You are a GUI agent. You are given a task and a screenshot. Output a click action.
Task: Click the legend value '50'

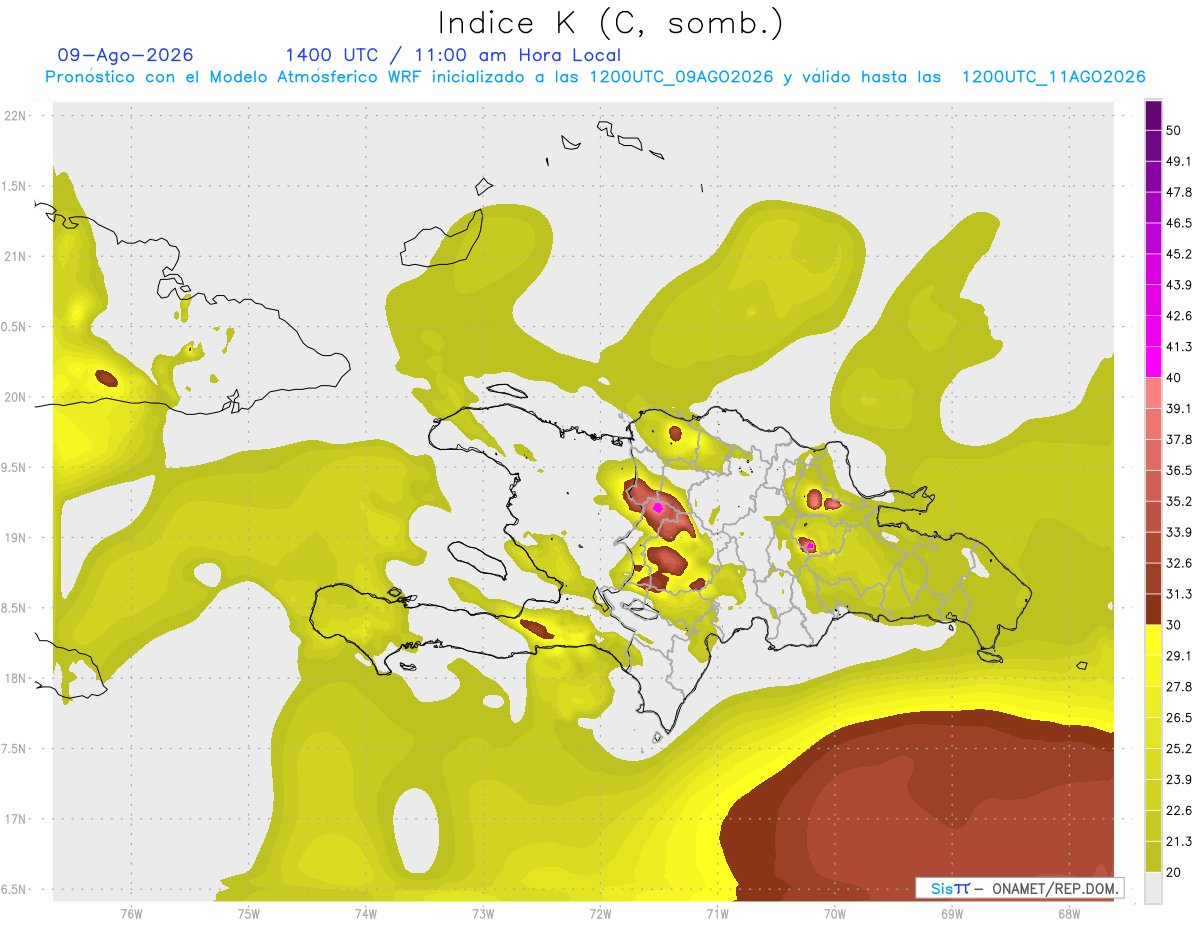1175,131
